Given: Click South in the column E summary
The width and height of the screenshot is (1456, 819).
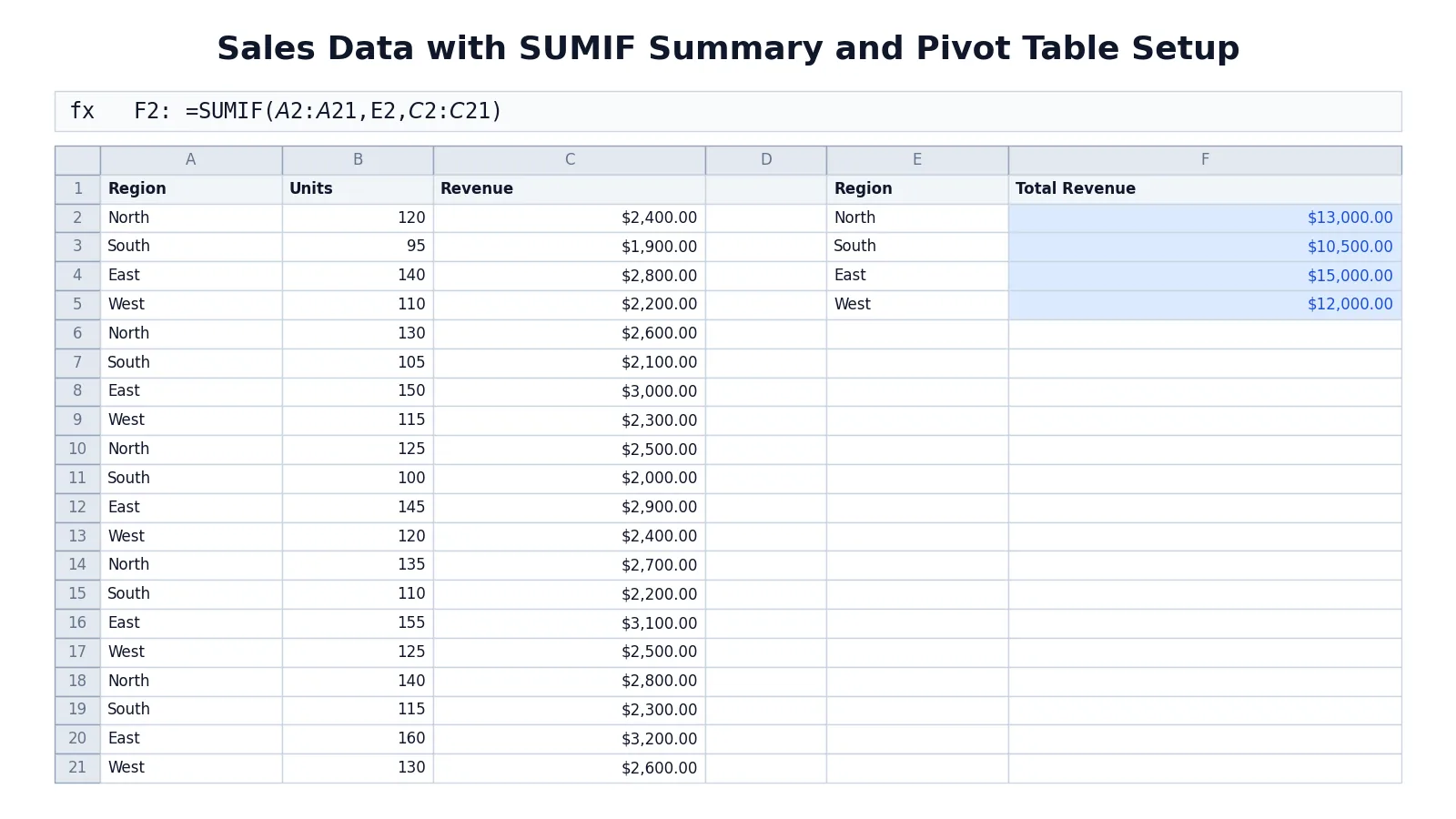Looking at the screenshot, I should tap(917, 247).
